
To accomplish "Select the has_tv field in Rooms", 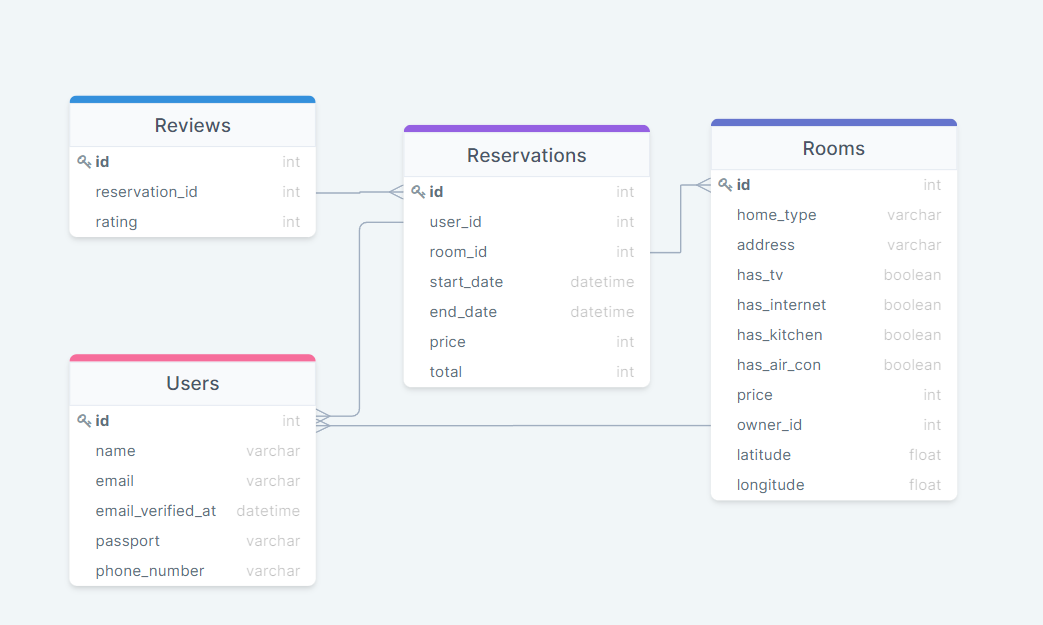I will [760, 274].
